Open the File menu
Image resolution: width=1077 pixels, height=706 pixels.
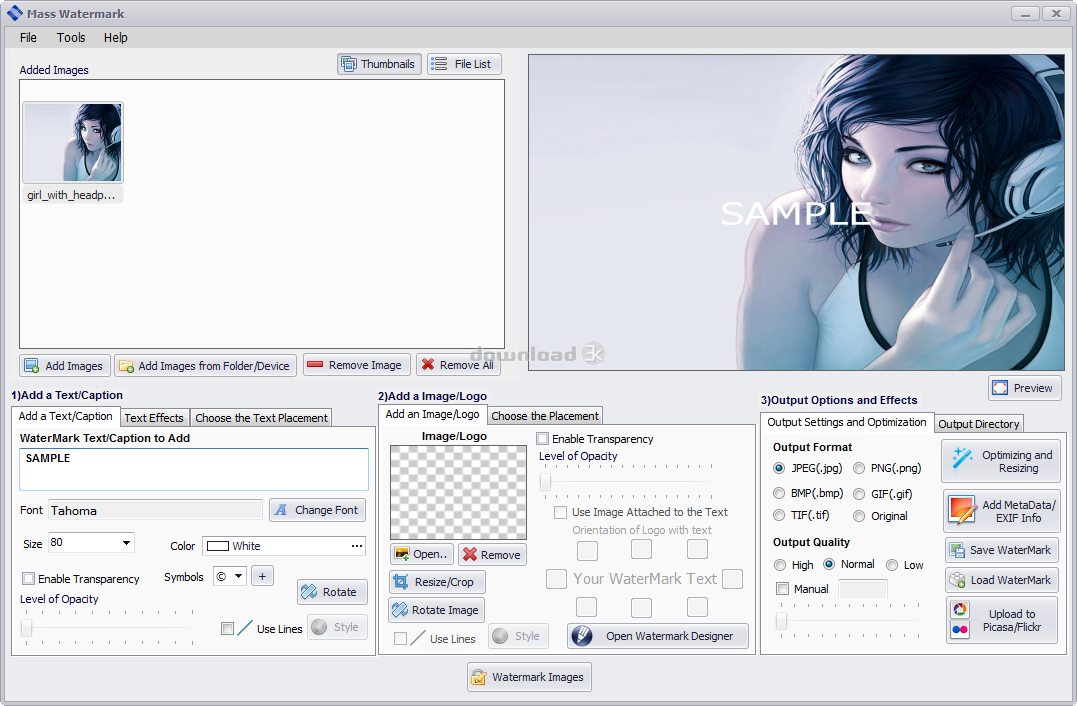(28, 38)
